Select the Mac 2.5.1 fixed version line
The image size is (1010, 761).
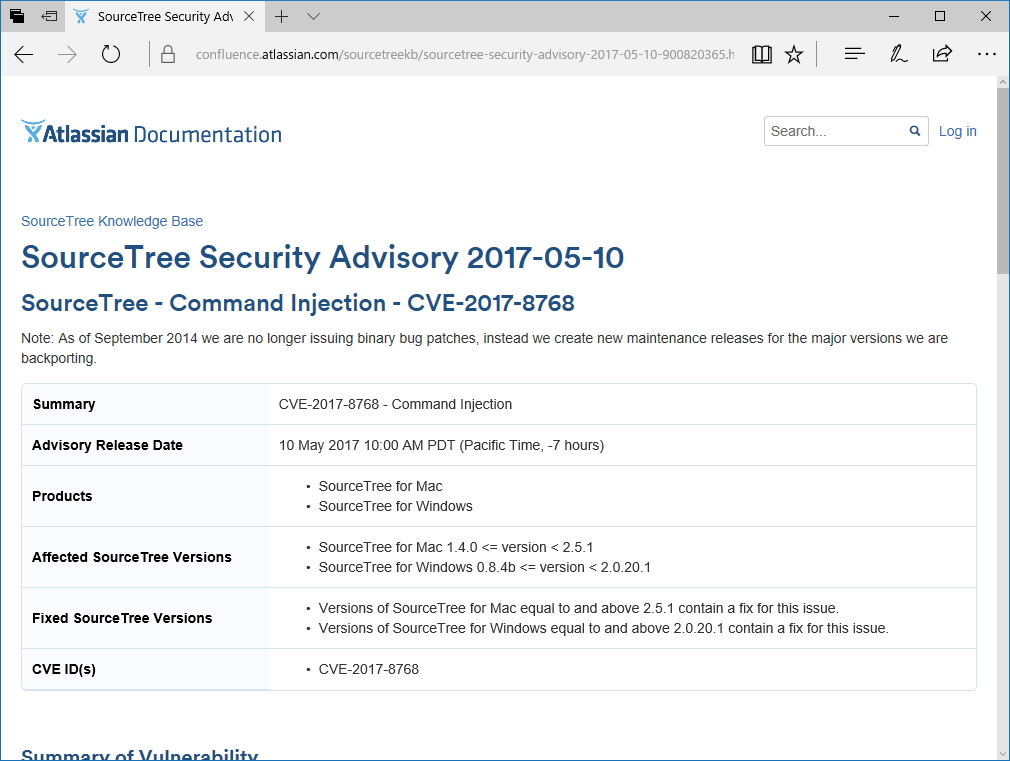click(578, 608)
